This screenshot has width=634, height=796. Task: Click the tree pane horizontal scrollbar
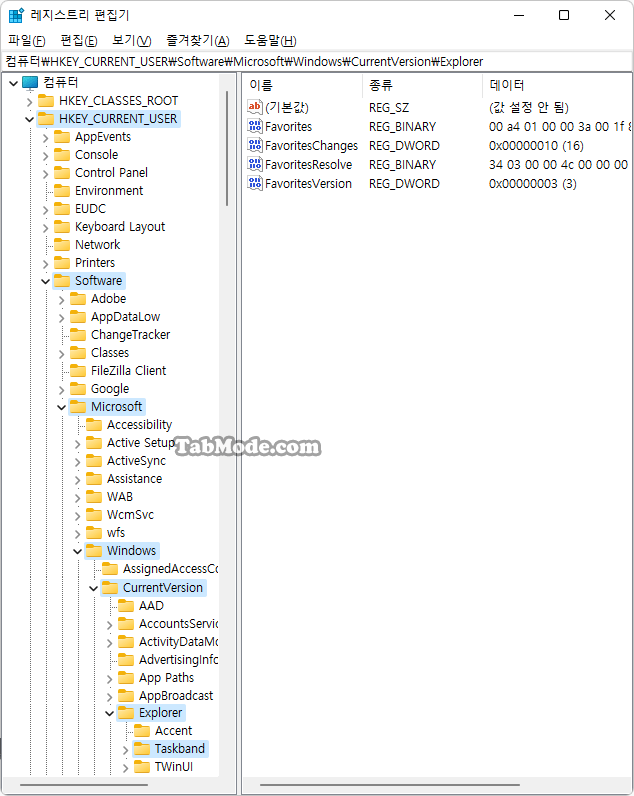click(84, 785)
